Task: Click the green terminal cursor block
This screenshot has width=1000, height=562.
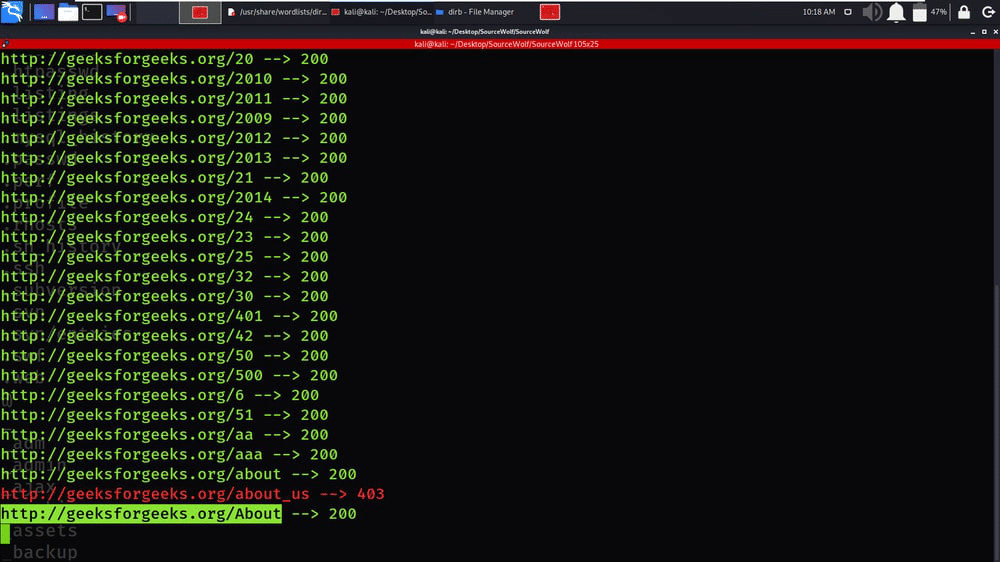Action: [x=5, y=533]
